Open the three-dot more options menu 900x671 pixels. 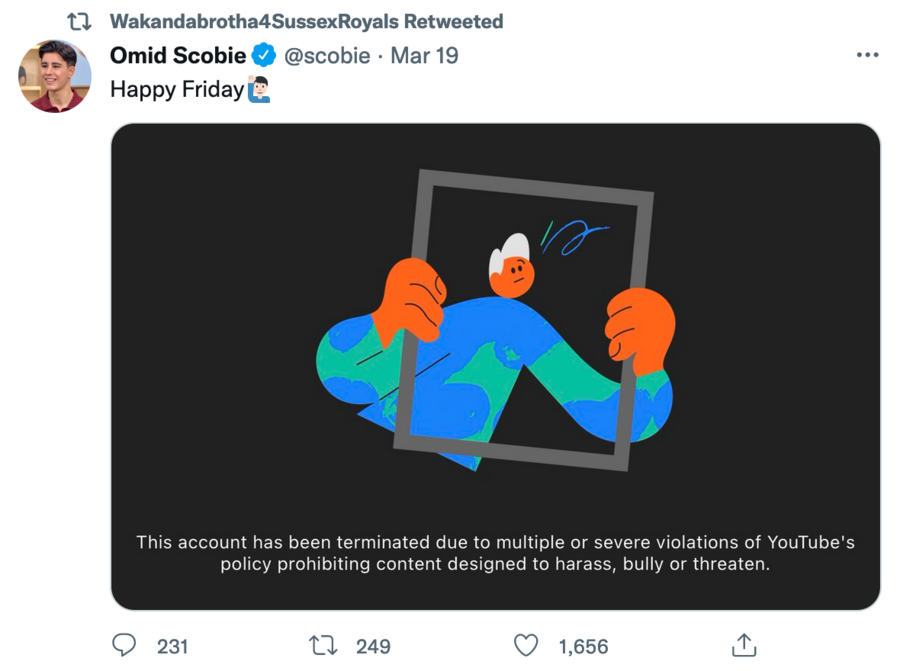(x=867, y=55)
